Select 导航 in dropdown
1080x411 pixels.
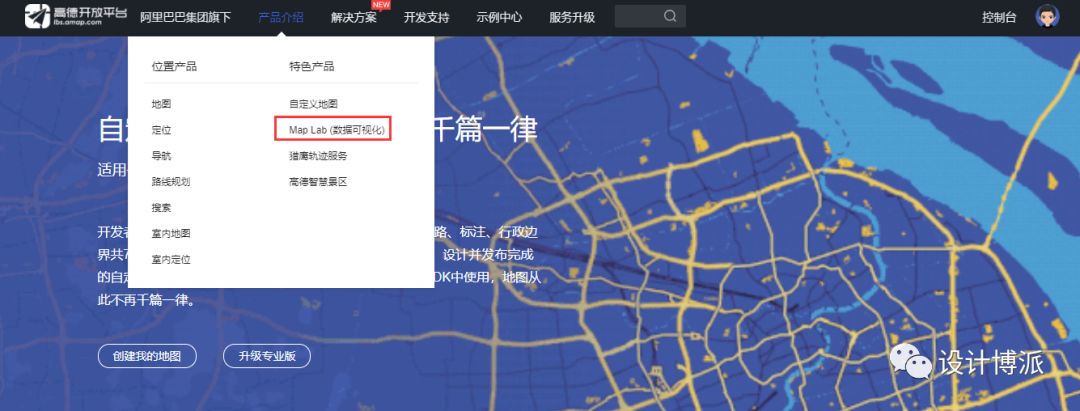[x=161, y=156]
